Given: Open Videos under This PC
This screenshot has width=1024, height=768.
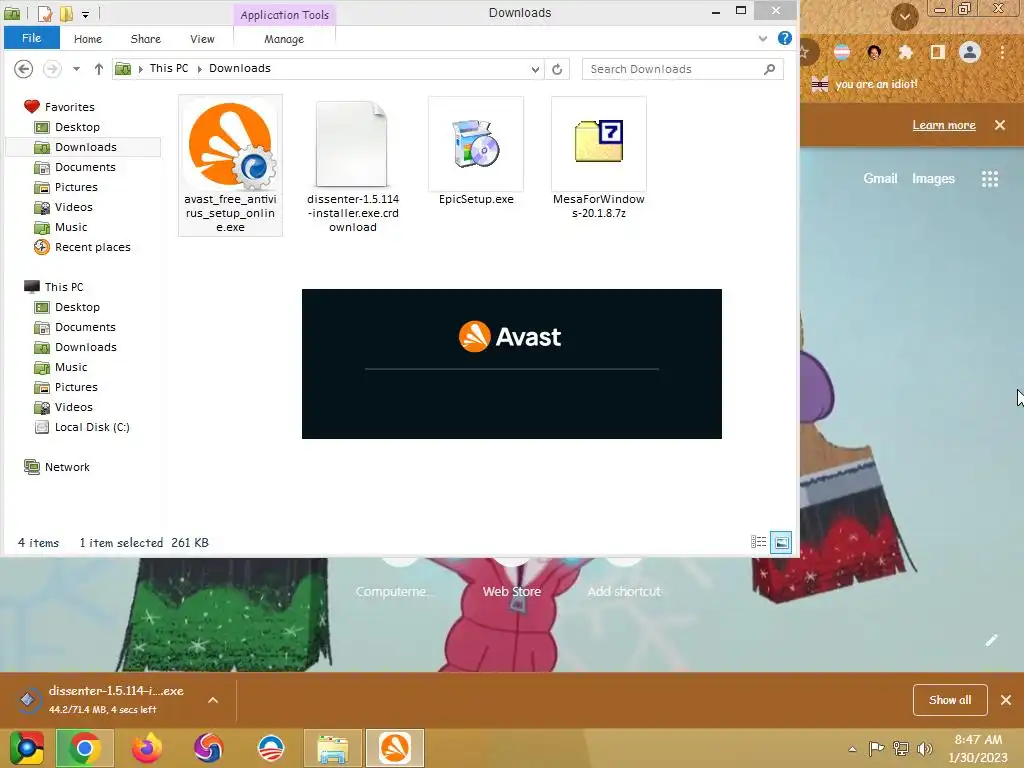Looking at the screenshot, I should coord(73,408).
